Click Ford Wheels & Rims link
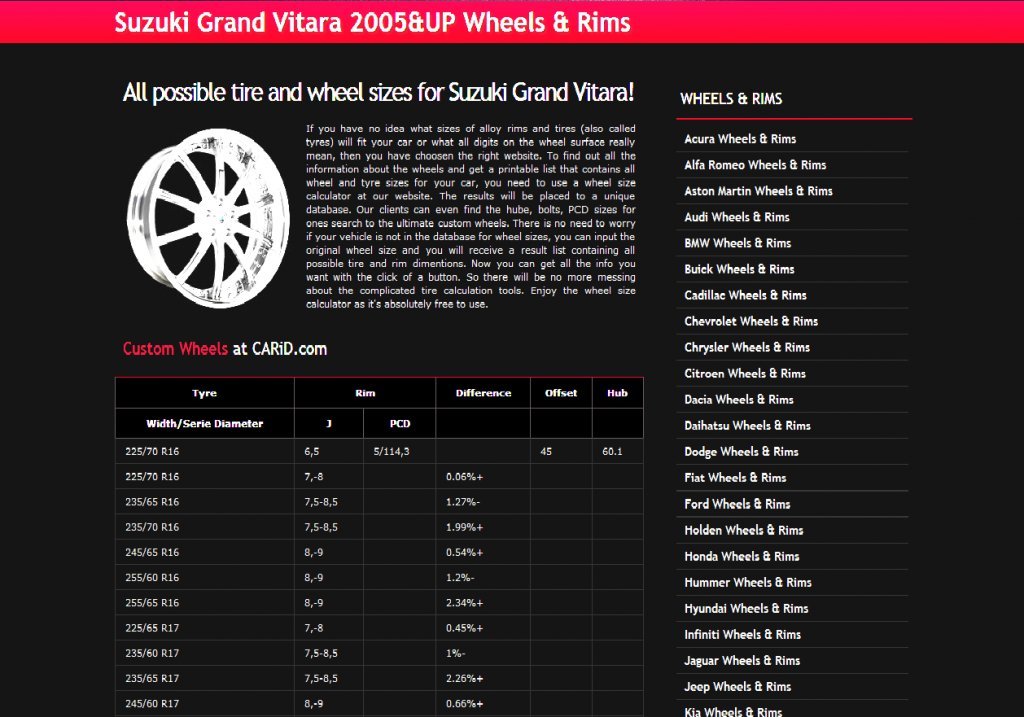 pos(737,504)
